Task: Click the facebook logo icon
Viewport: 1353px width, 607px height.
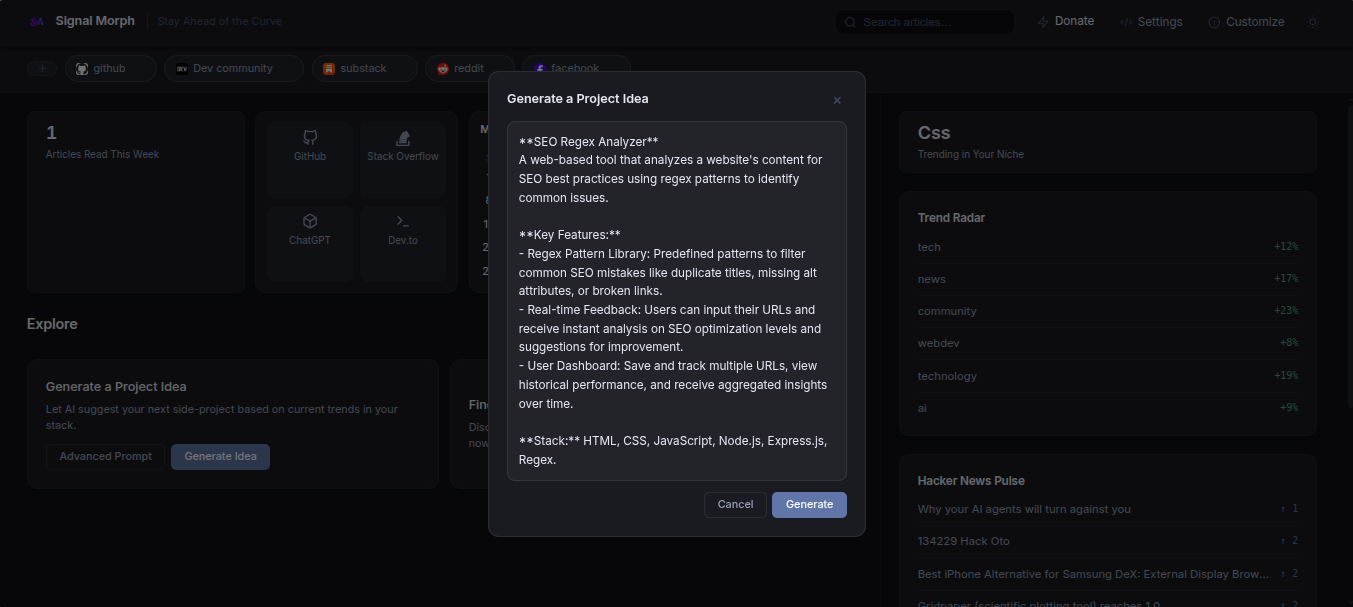Action: pyautogui.click(x=540, y=69)
